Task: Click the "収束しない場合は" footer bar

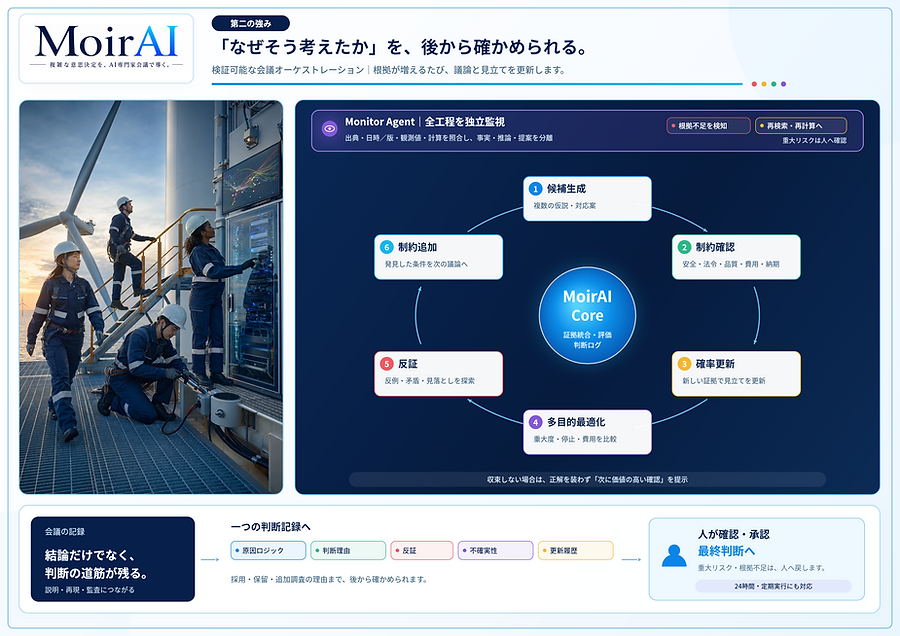Action: click(587, 479)
